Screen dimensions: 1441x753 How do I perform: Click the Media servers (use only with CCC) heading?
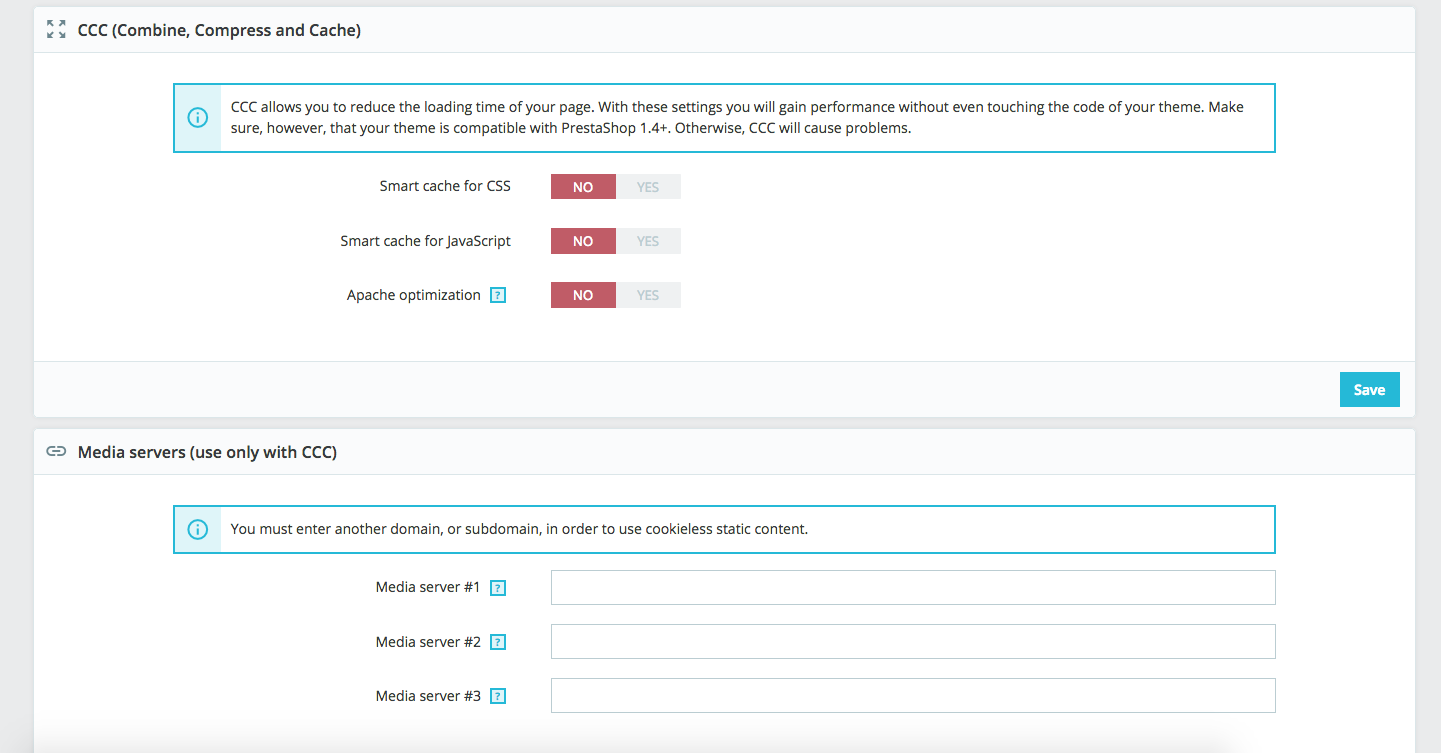(x=207, y=452)
